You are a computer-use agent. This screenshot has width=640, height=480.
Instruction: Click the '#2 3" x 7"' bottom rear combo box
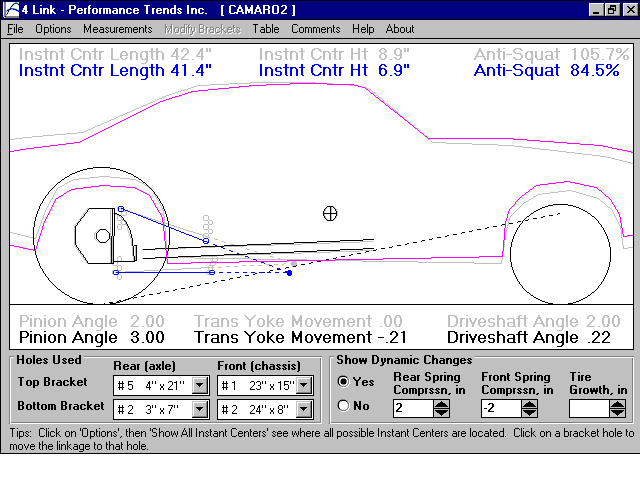161,409
